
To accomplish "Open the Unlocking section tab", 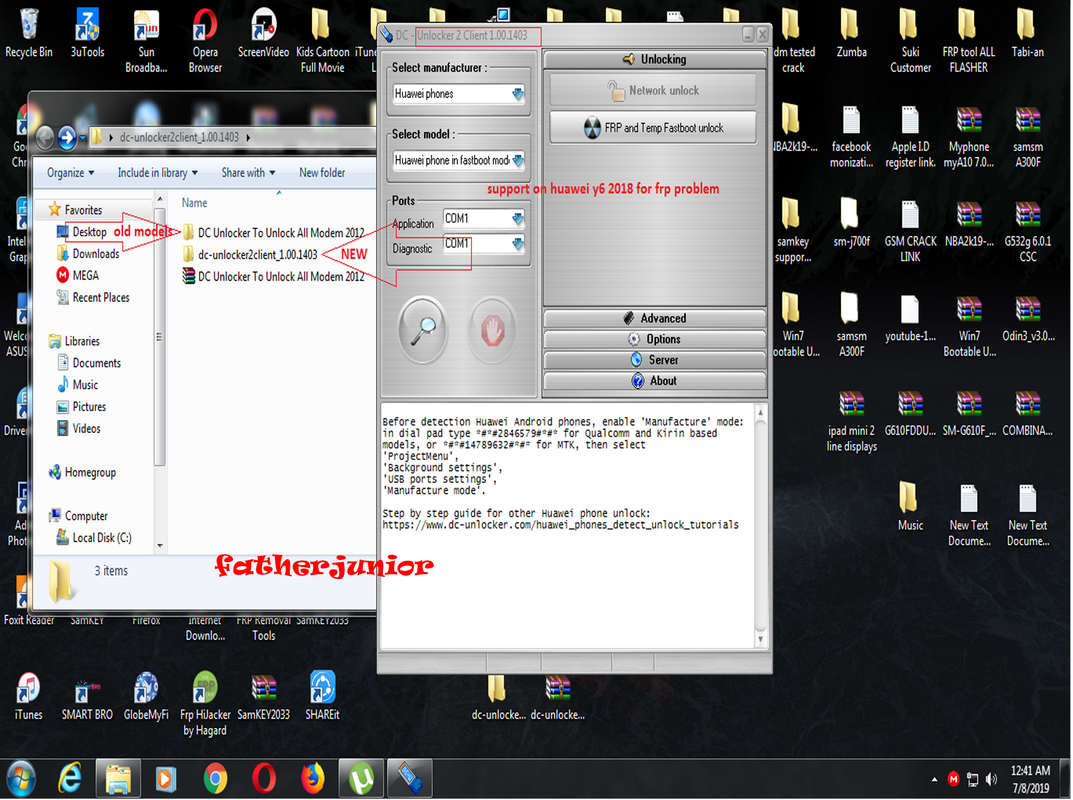I will tap(655, 59).
